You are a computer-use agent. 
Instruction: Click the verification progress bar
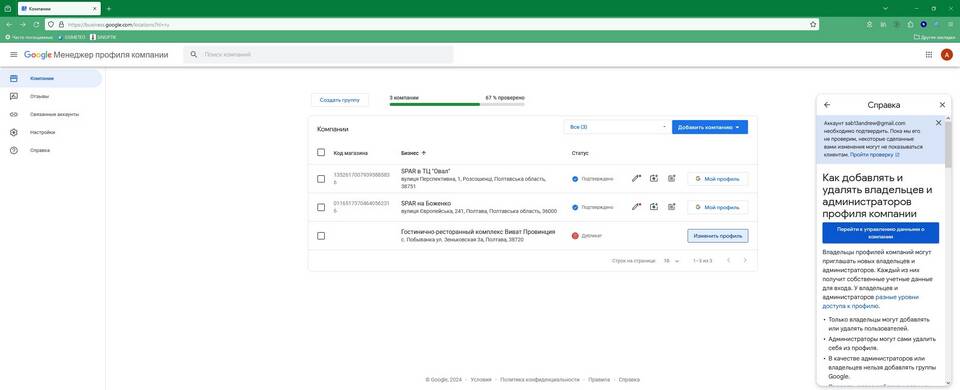457,105
